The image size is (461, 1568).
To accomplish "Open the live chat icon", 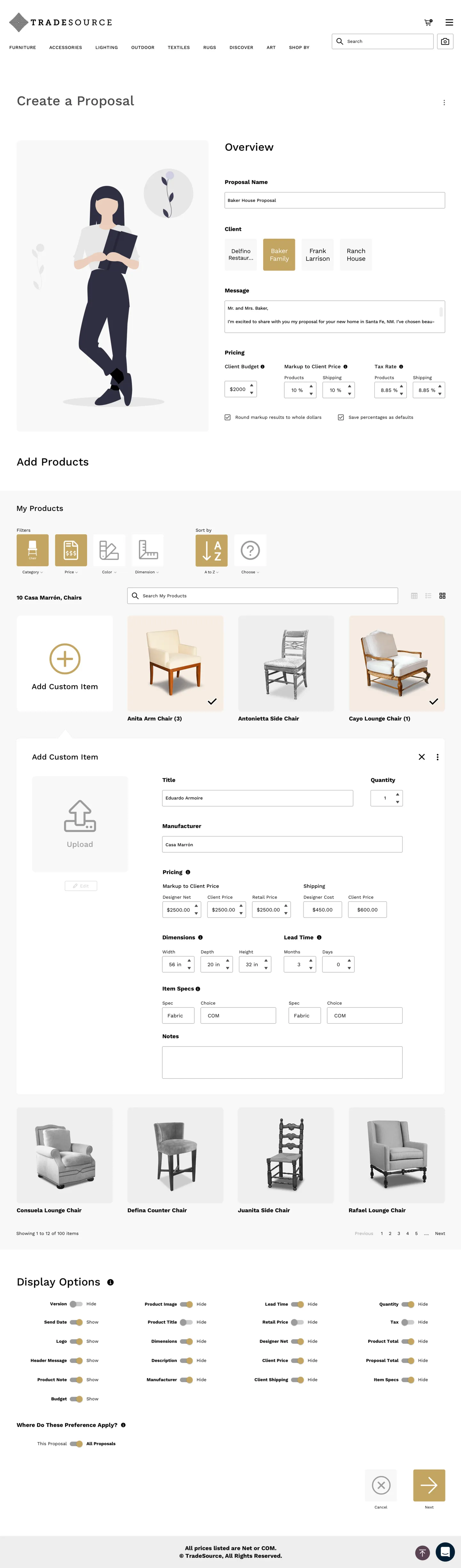I will click(445, 1552).
